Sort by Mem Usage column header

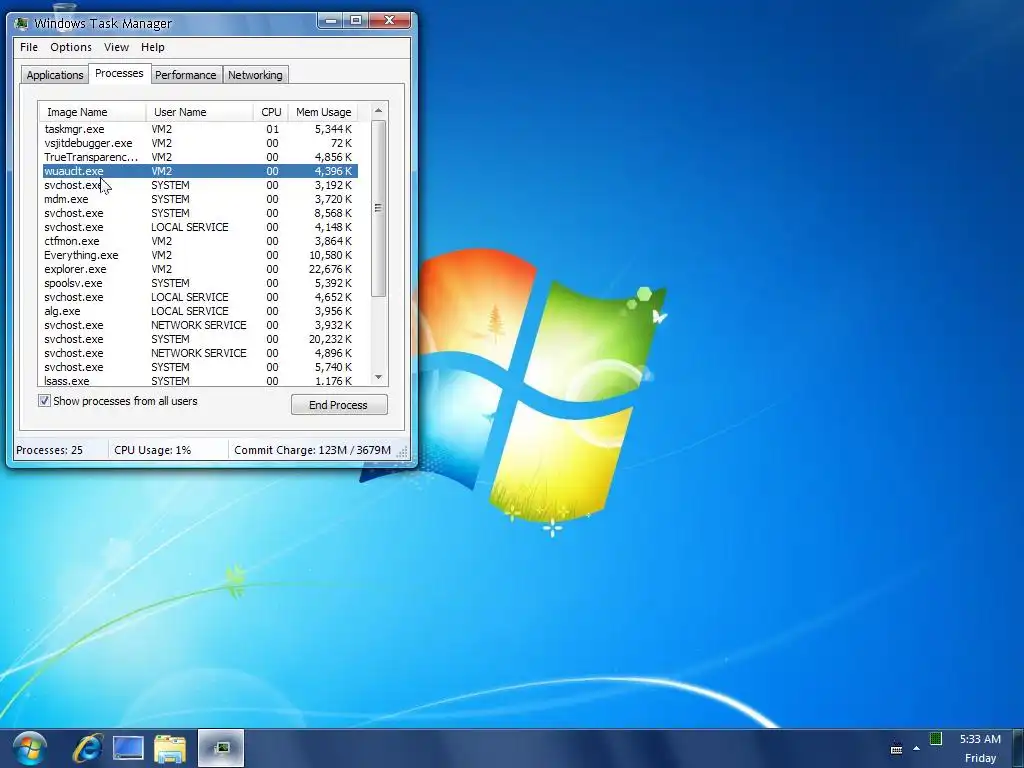pyautogui.click(x=323, y=112)
